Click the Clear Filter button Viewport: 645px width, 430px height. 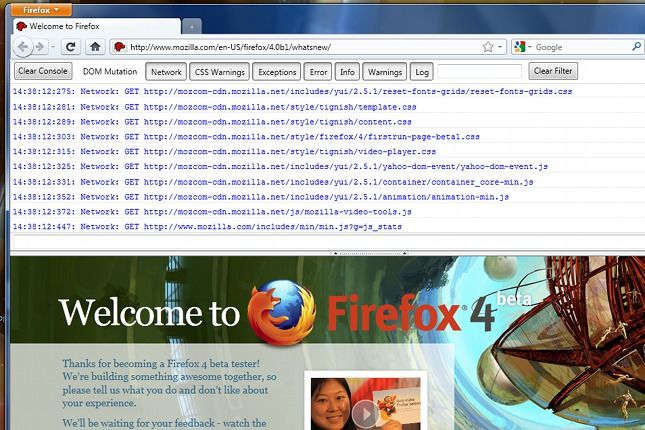[553, 71]
